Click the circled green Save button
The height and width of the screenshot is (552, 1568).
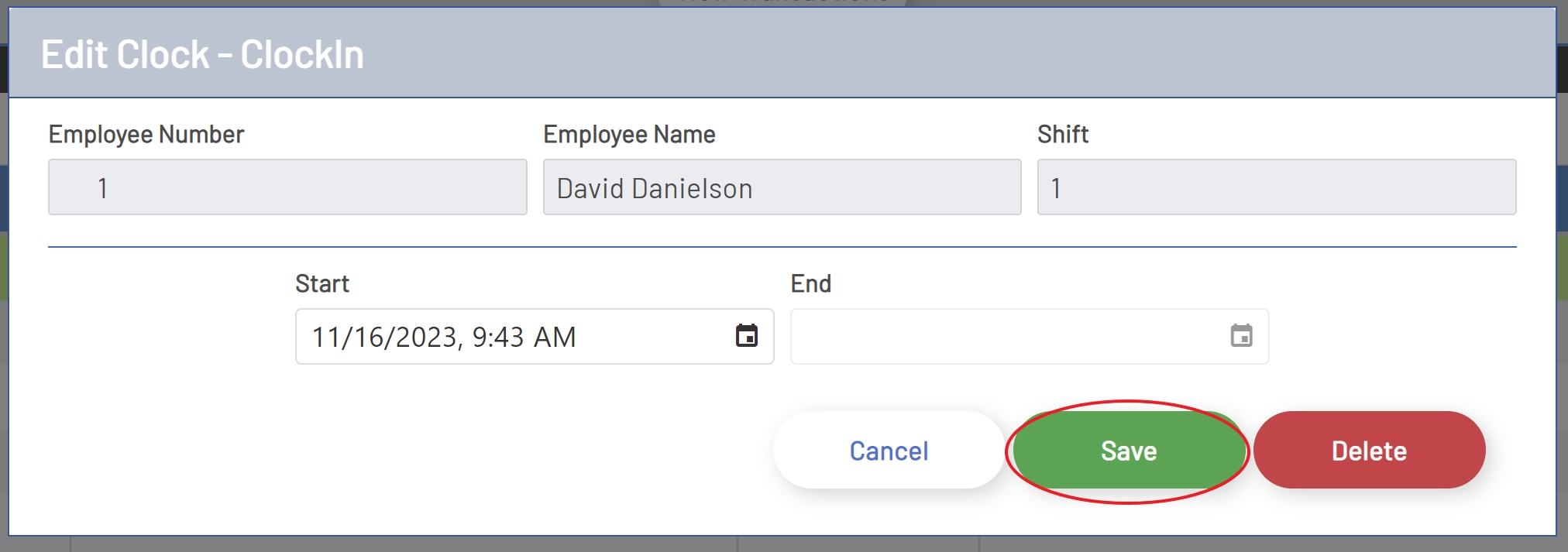(x=1127, y=450)
